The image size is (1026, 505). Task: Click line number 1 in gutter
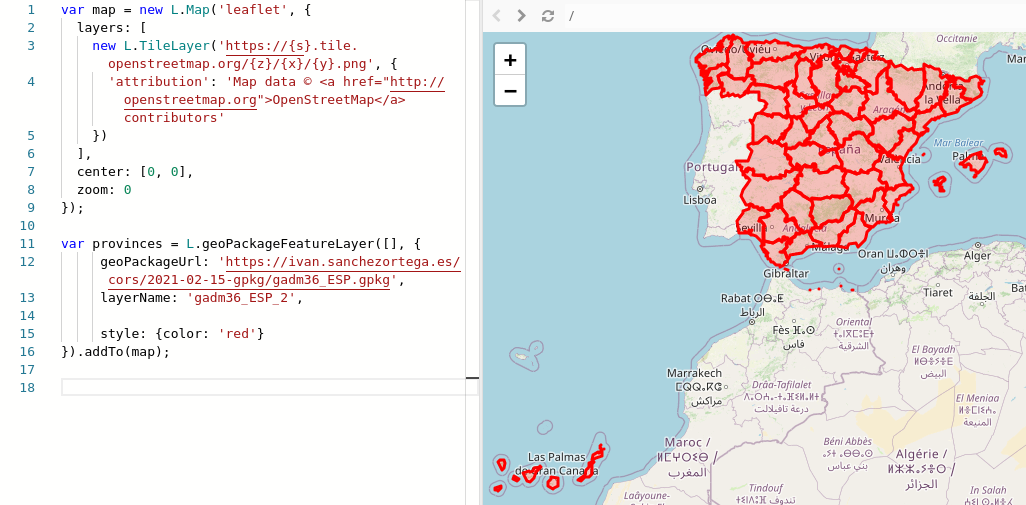point(31,10)
